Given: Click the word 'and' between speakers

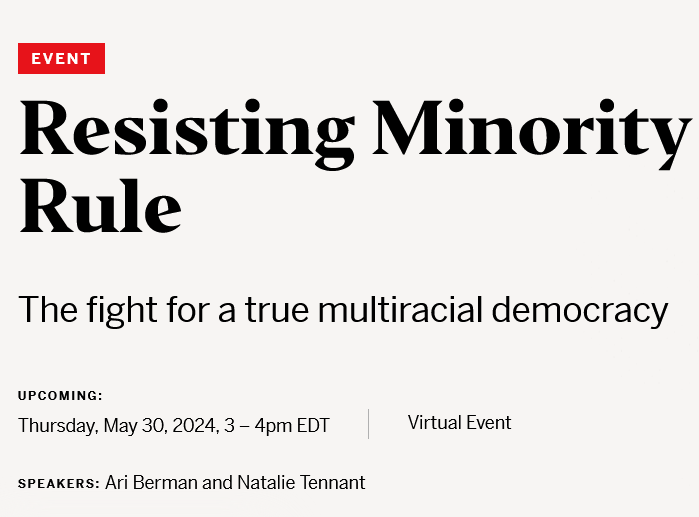Looking at the screenshot, I should pos(217,483).
